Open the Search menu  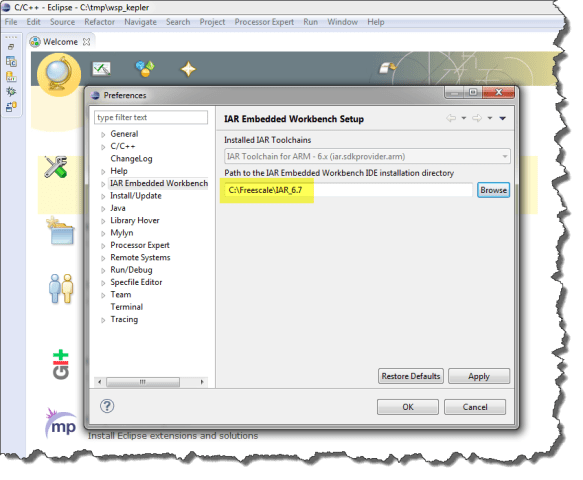tap(178, 22)
